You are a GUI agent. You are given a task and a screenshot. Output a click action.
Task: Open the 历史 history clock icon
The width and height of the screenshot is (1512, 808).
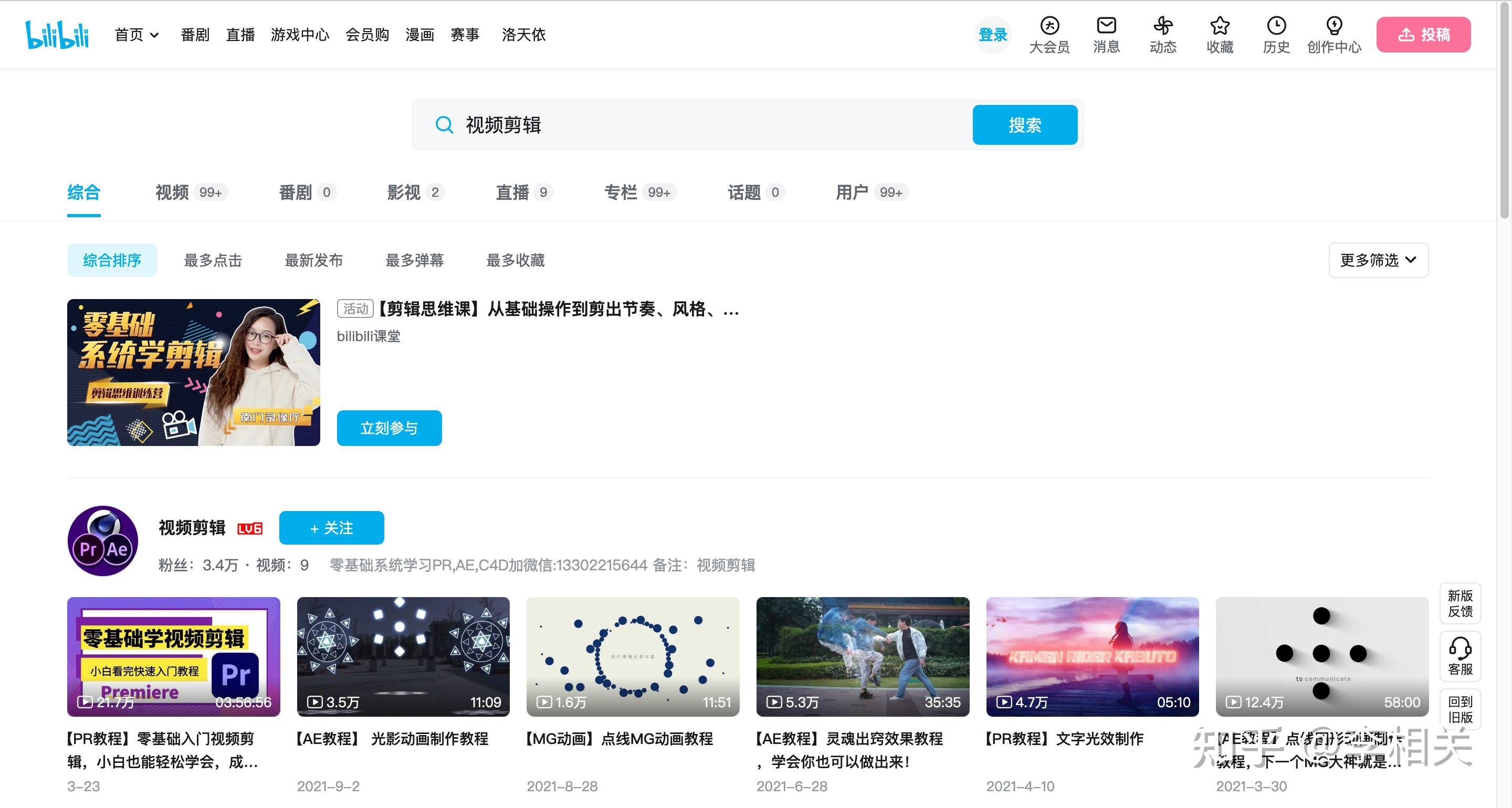1276,26
